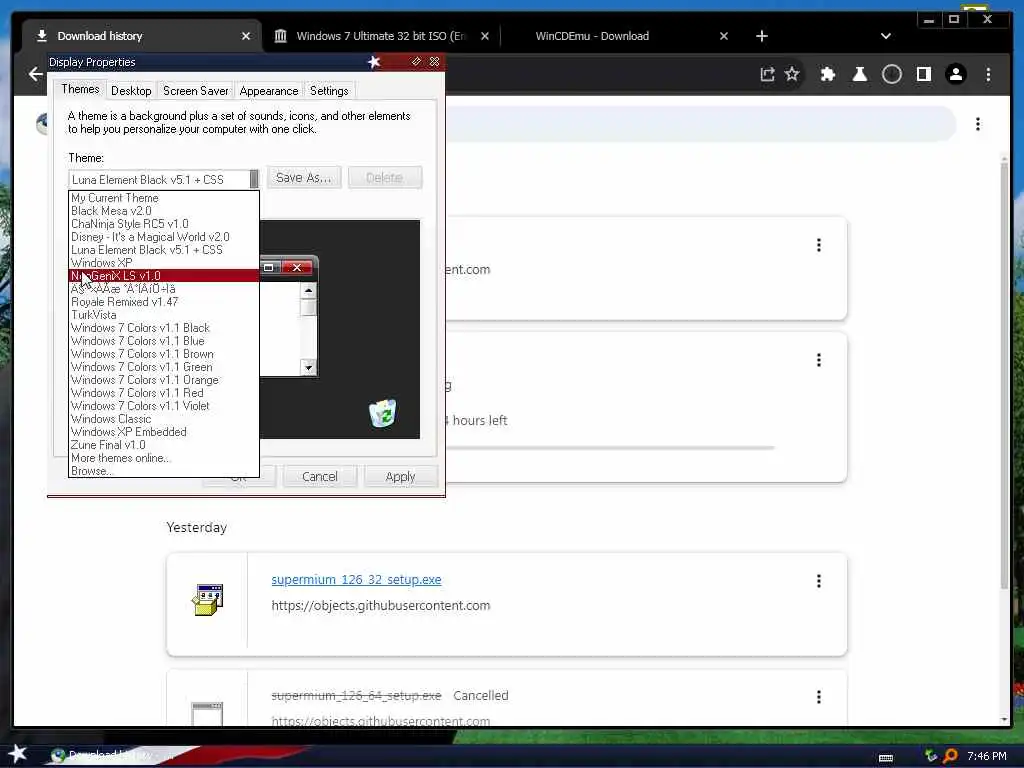Open the downloads page more-actions menu
1024x768 pixels.
978,124
